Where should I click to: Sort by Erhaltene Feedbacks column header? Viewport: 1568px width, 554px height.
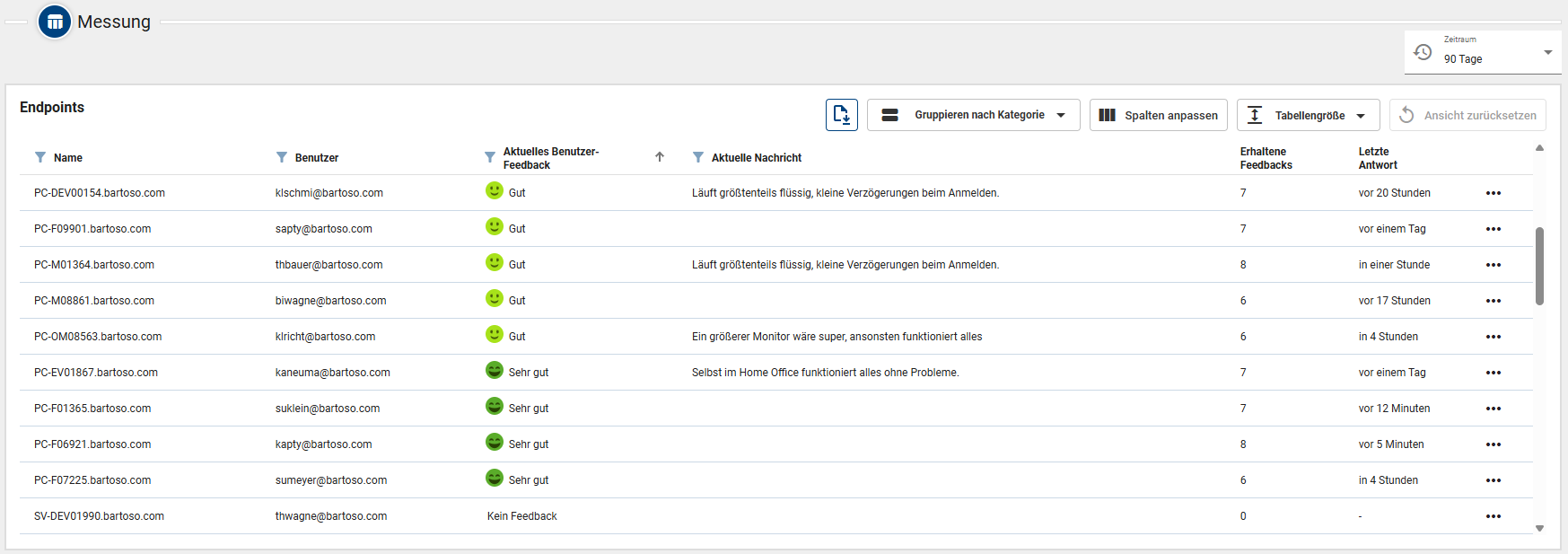1266,158
